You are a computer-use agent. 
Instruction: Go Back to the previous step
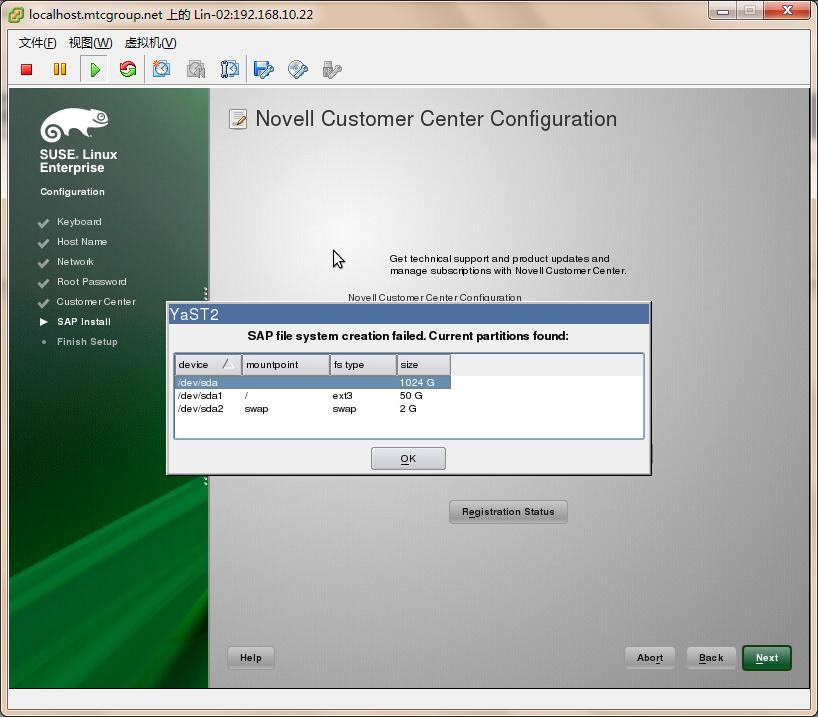click(x=711, y=658)
